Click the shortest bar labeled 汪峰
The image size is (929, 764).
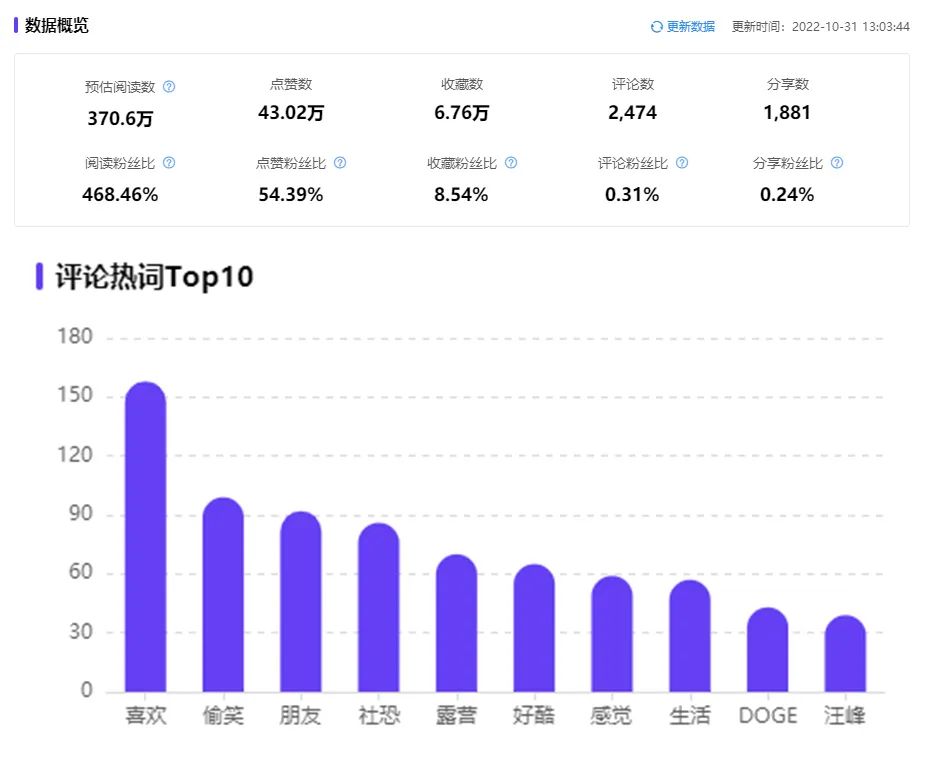pos(845,655)
